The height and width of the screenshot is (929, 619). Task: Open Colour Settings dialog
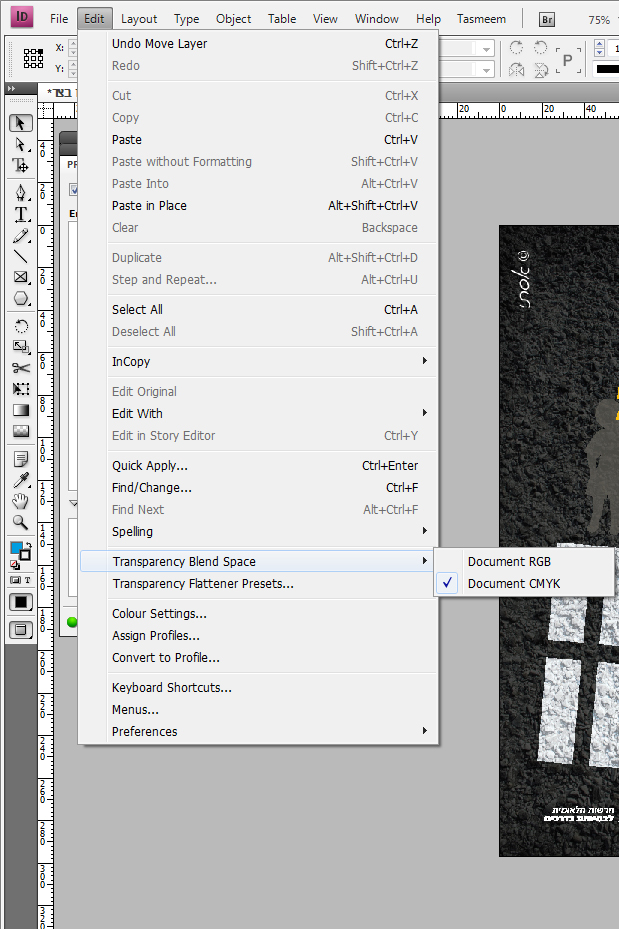159,614
